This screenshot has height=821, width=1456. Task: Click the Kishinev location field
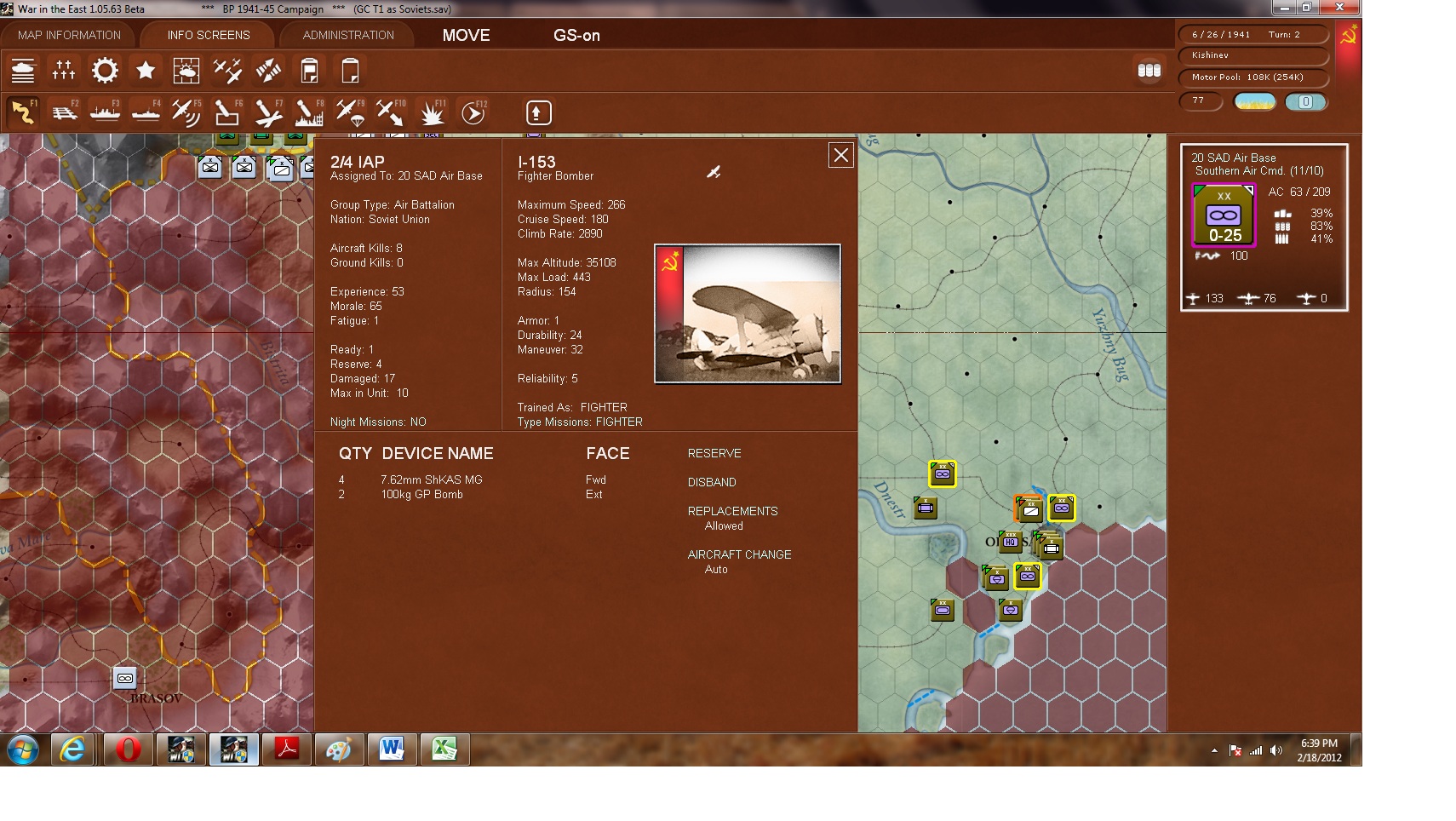(1253, 55)
